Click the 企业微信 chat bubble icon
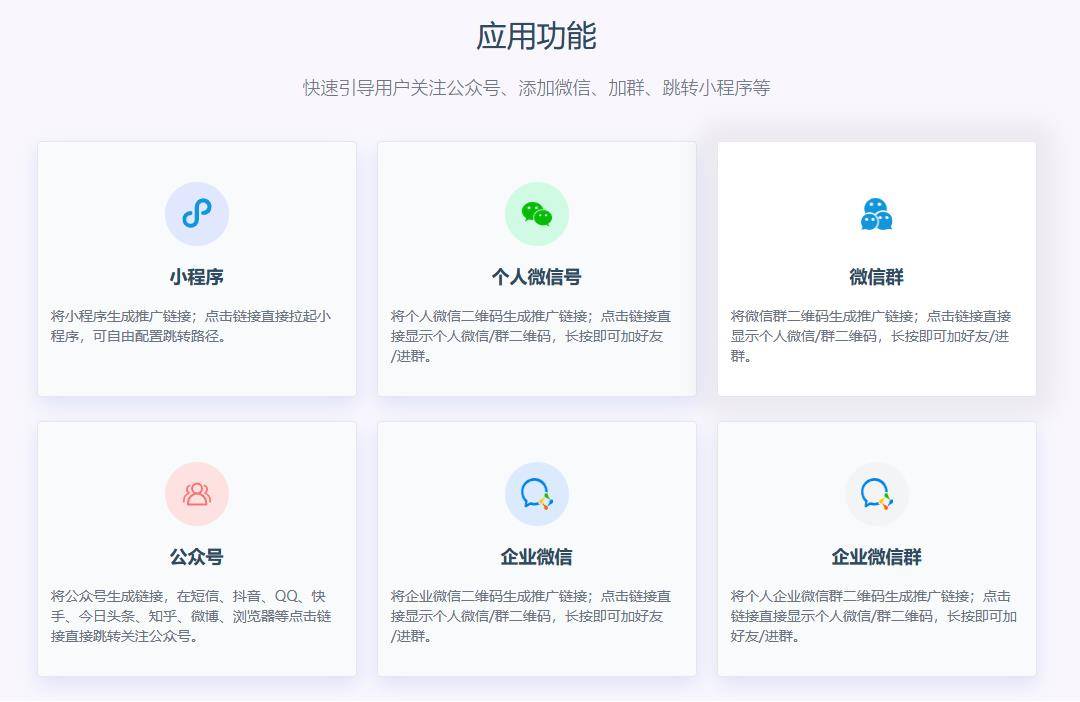 point(537,494)
